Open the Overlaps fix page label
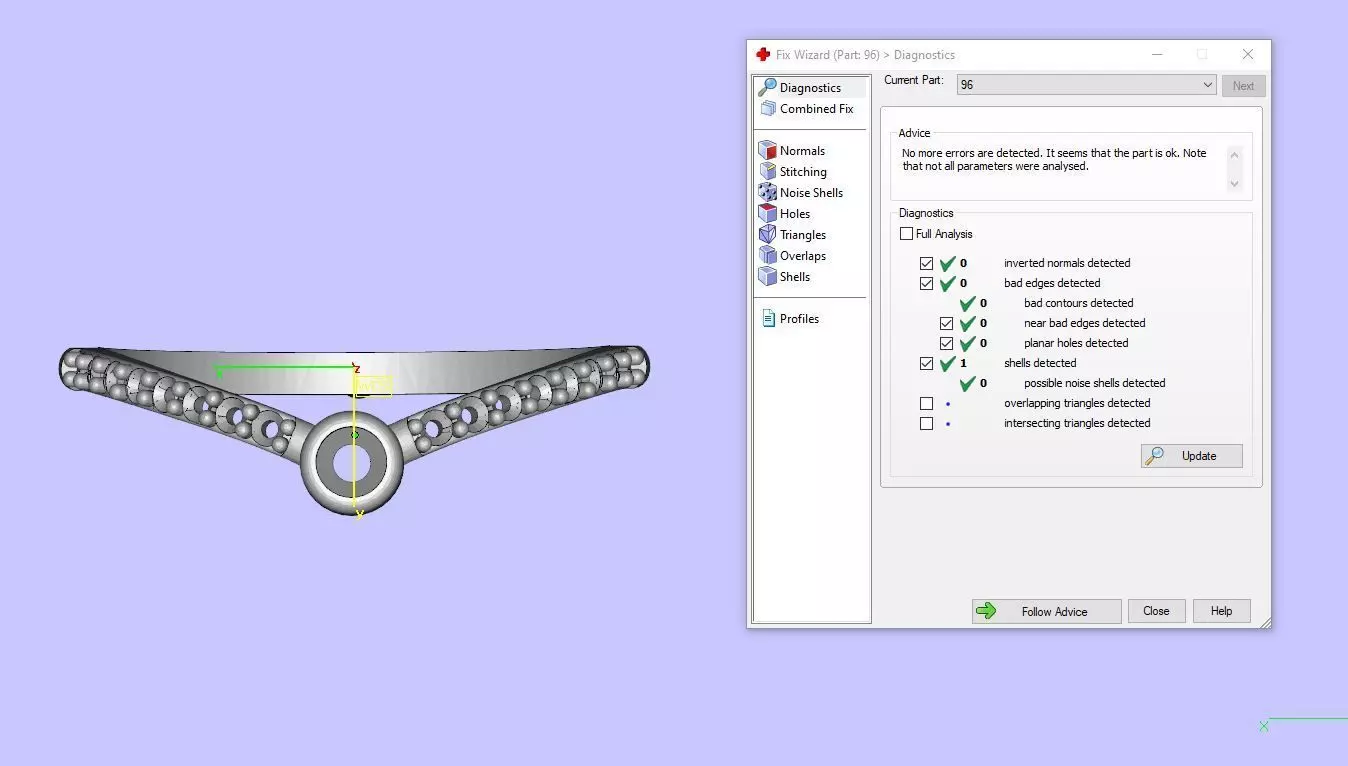The image size is (1348, 766). (x=803, y=256)
